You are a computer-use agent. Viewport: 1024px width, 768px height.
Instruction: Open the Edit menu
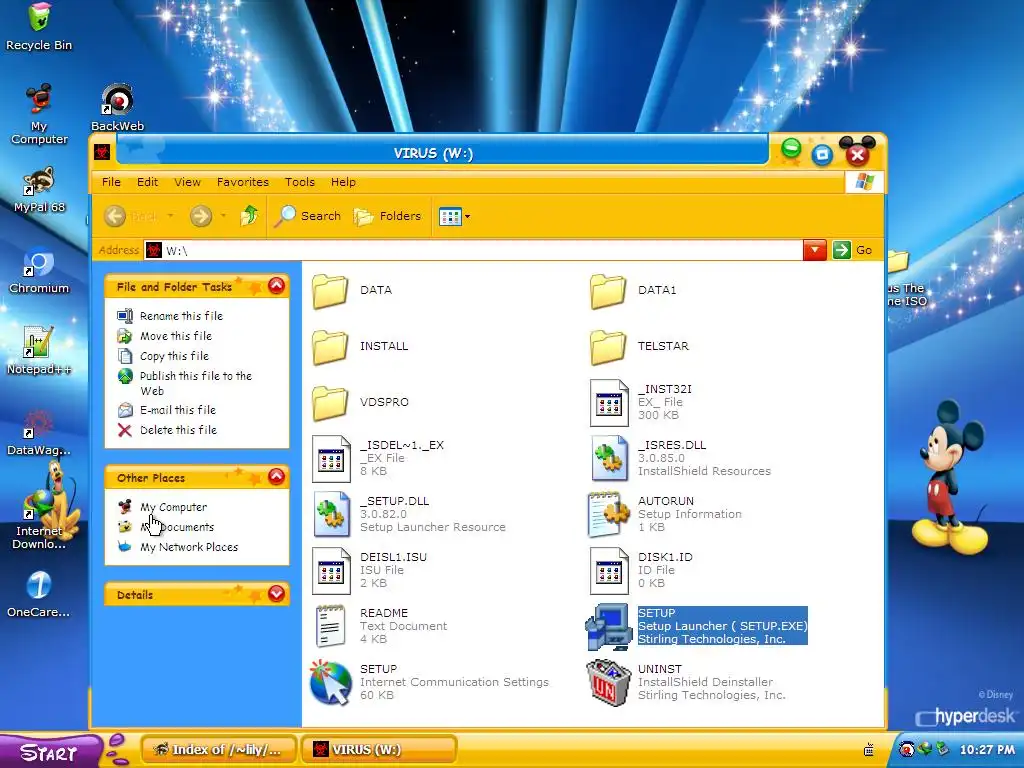(x=148, y=182)
